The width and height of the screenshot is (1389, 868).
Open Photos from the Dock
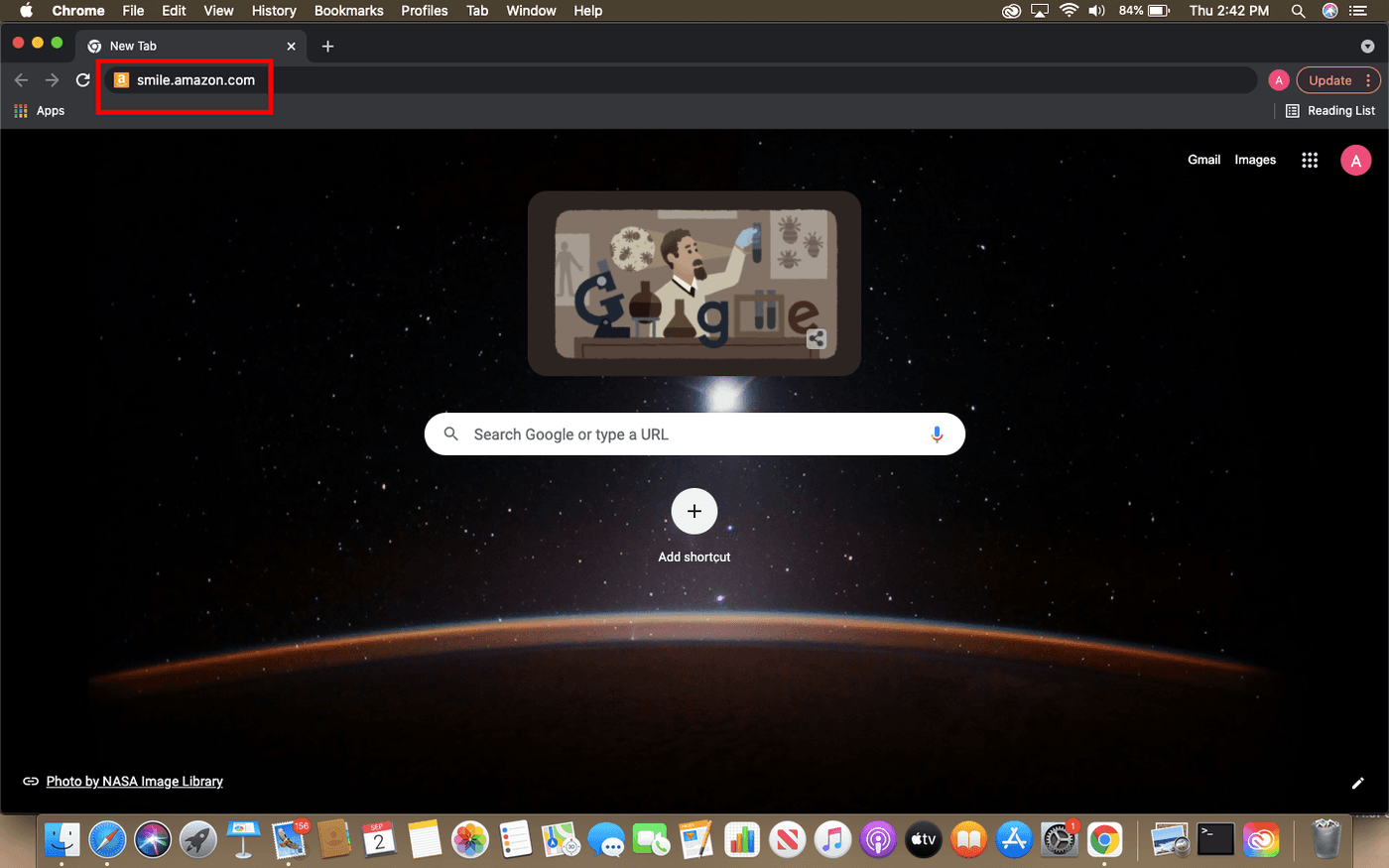pos(470,840)
